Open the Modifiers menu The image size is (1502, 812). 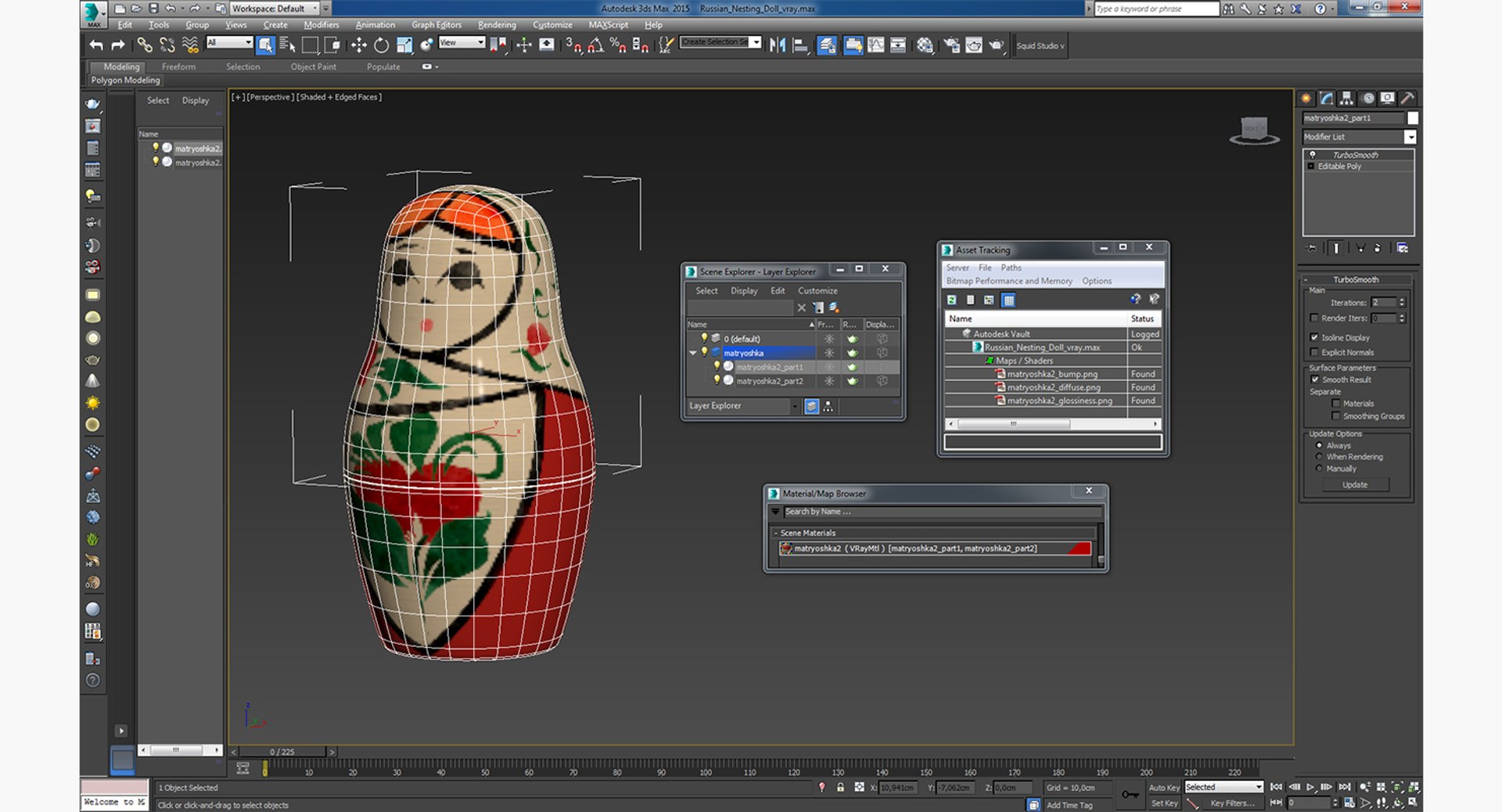click(321, 25)
